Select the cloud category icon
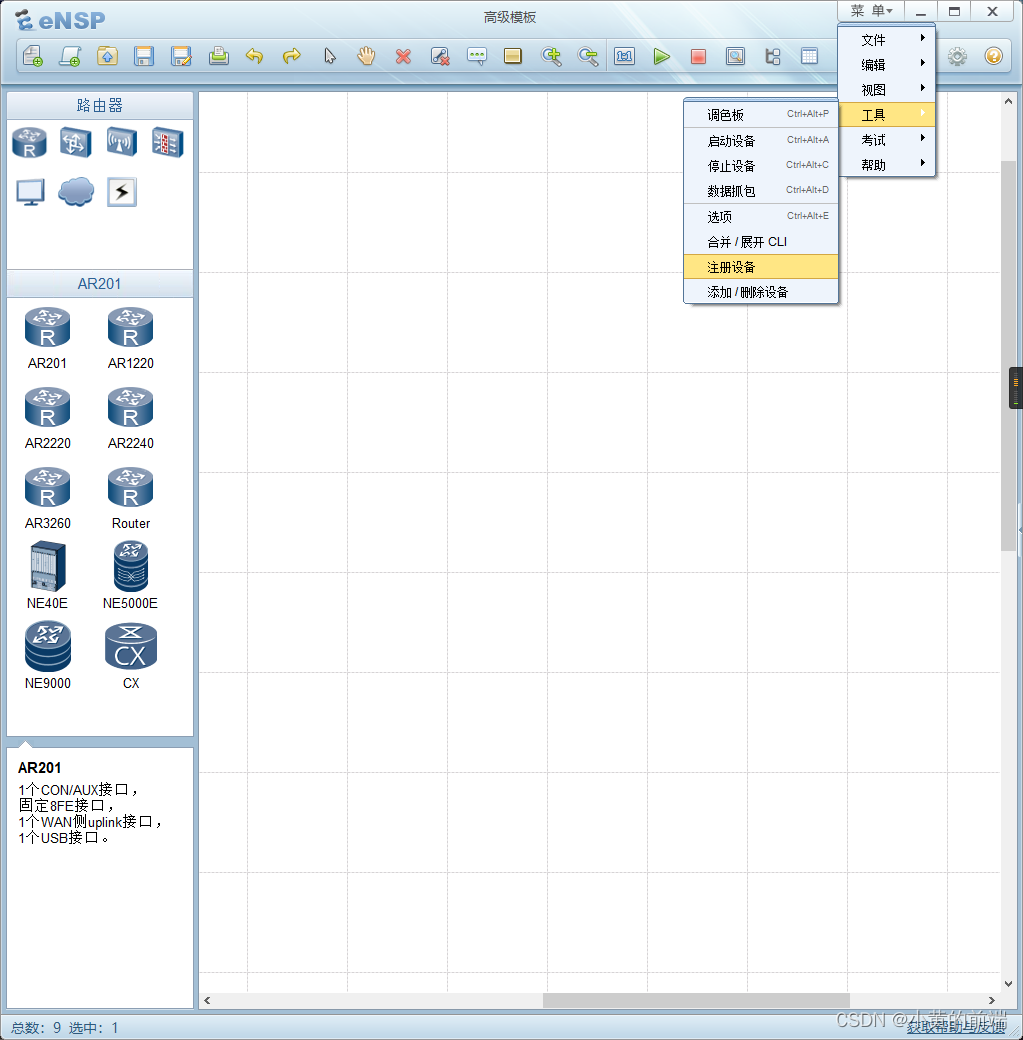This screenshot has width=1023, height=1040. coord(76,192)
